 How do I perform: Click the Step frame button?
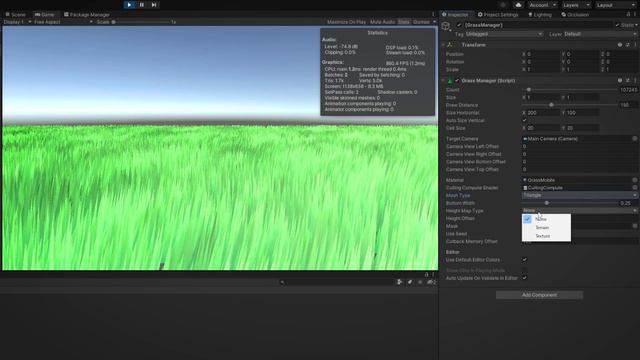tap(154, 5)
